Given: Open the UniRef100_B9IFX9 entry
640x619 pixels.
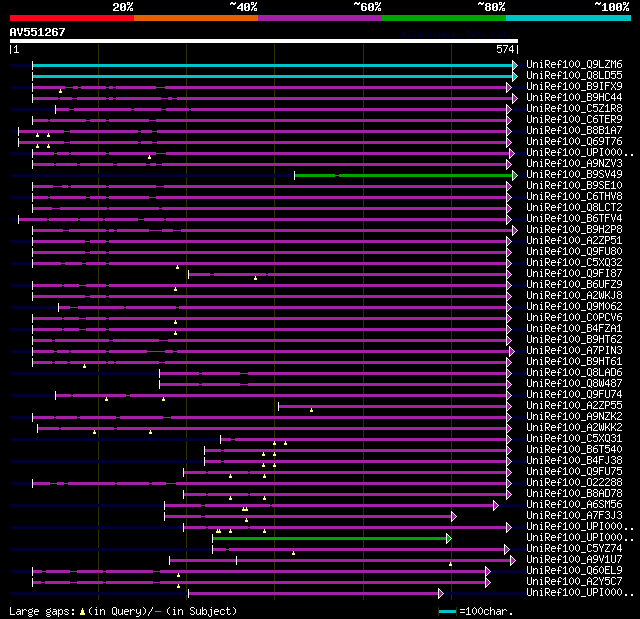Looking at the screenshot, I should point(574,87).
